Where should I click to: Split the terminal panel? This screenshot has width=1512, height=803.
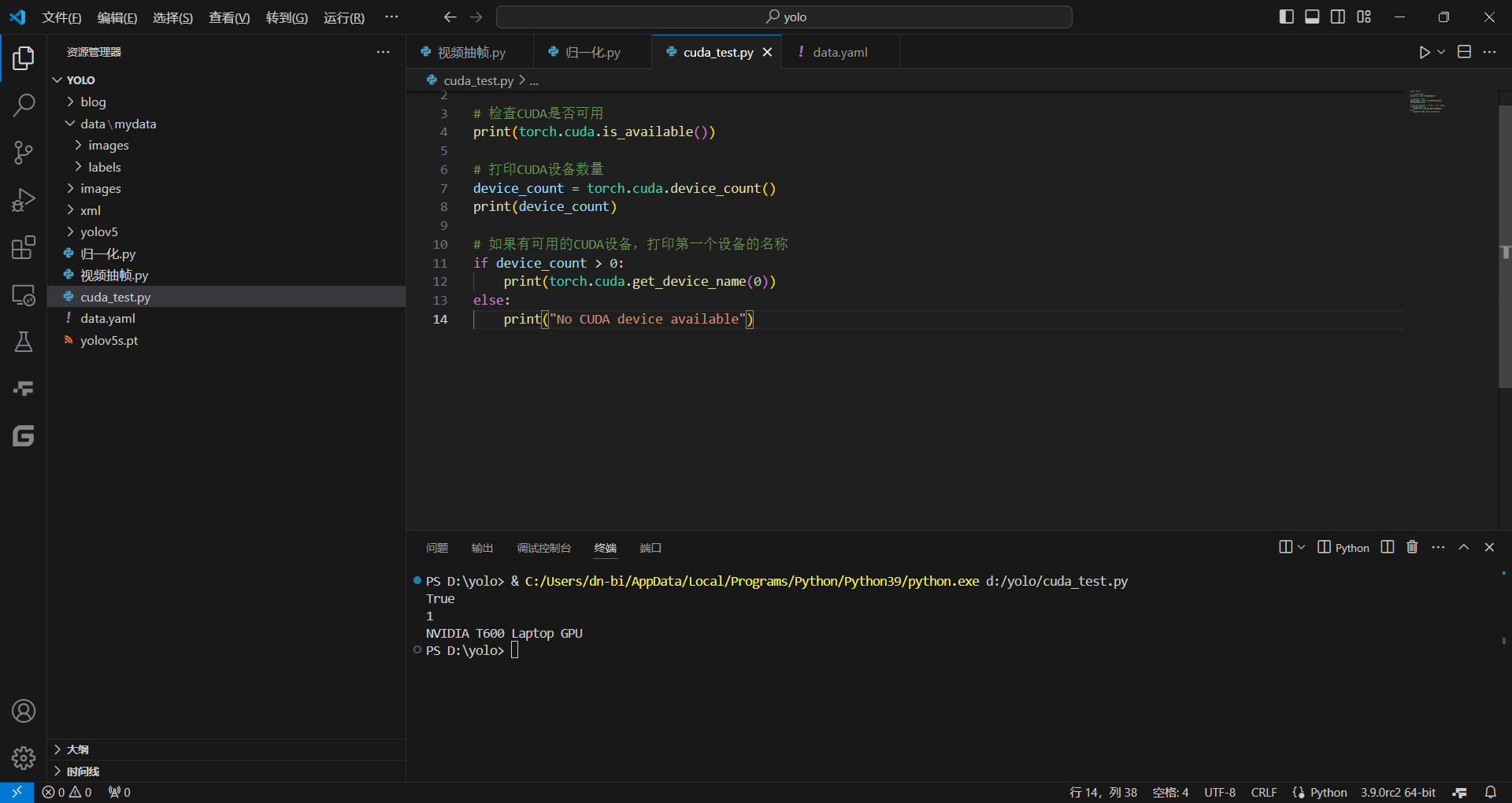point(1388,547)
